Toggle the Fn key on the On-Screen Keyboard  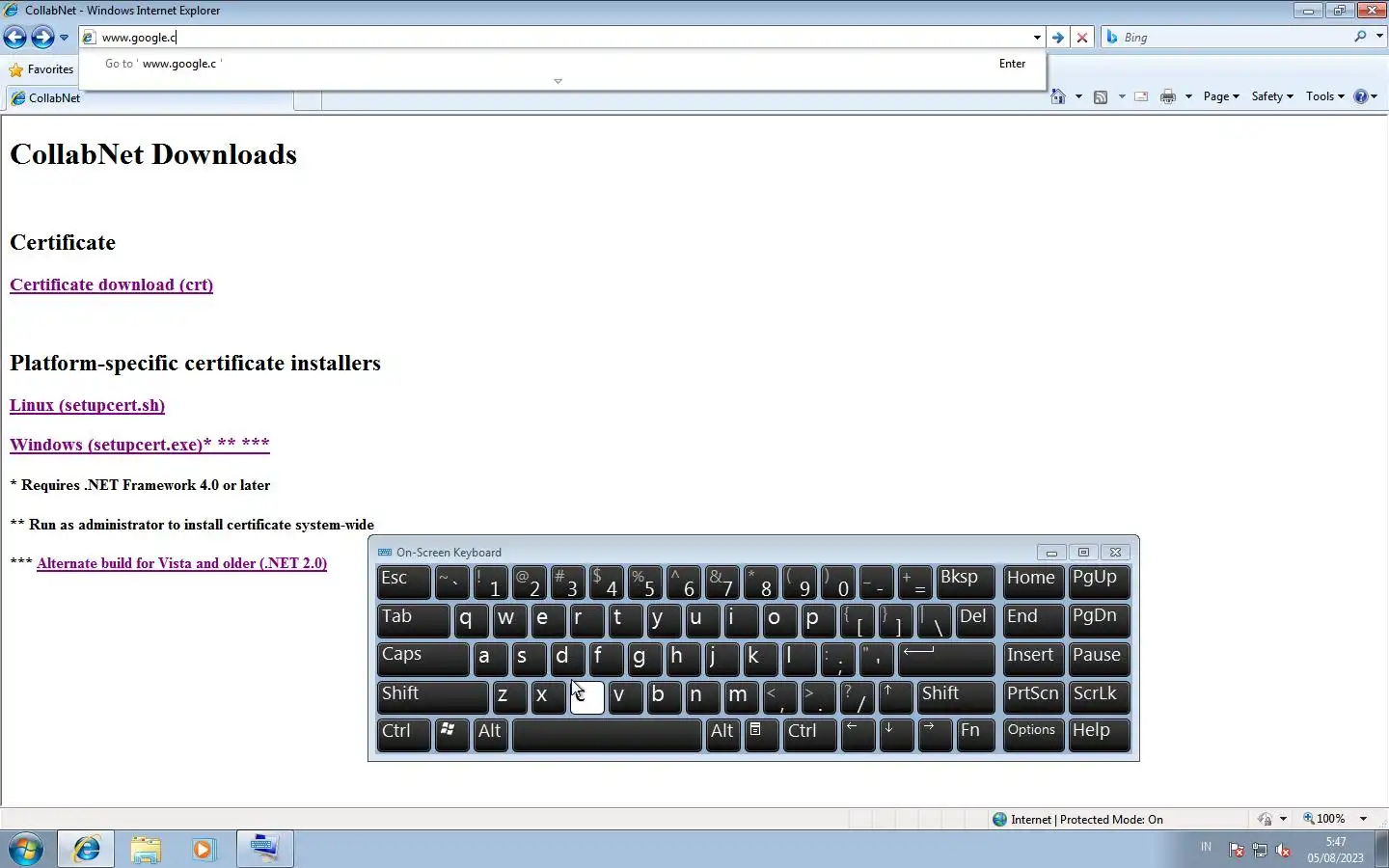click(x=975, y=735)
